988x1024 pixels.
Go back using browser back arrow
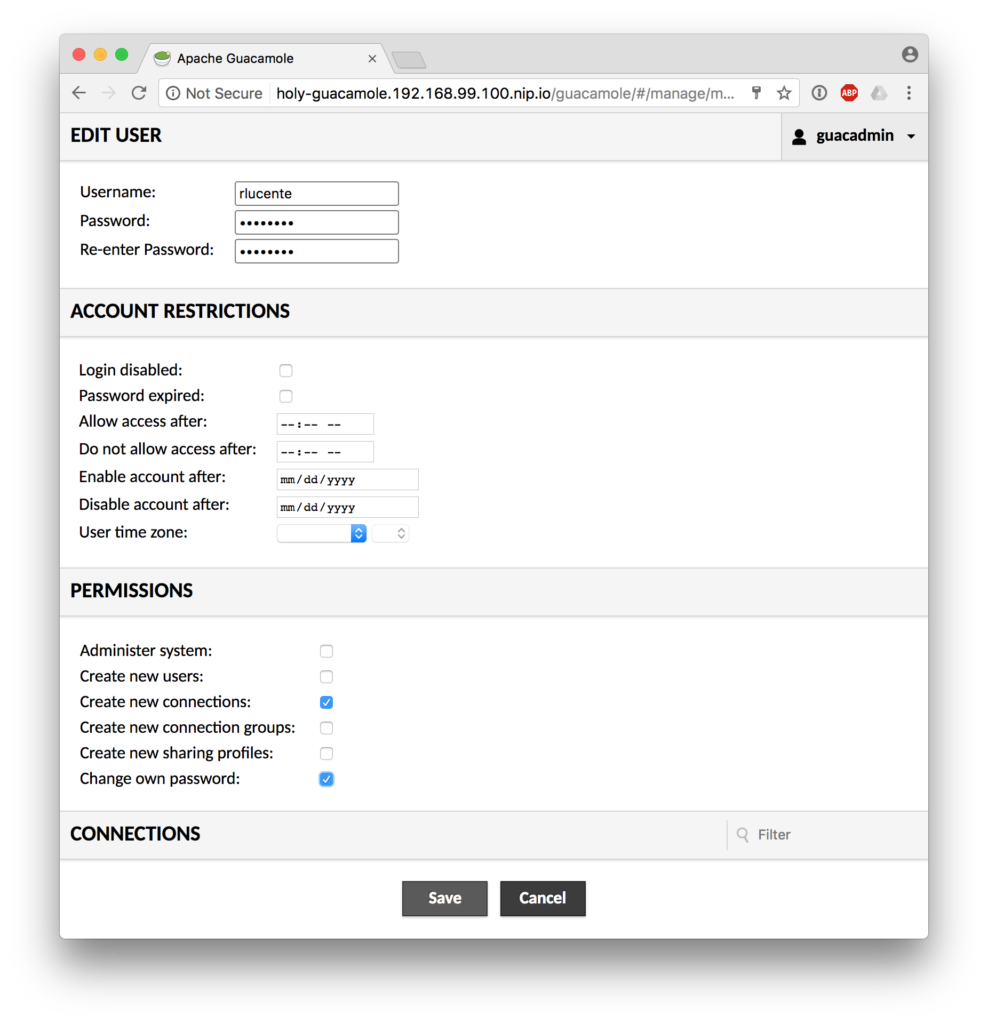pos(79,93)
